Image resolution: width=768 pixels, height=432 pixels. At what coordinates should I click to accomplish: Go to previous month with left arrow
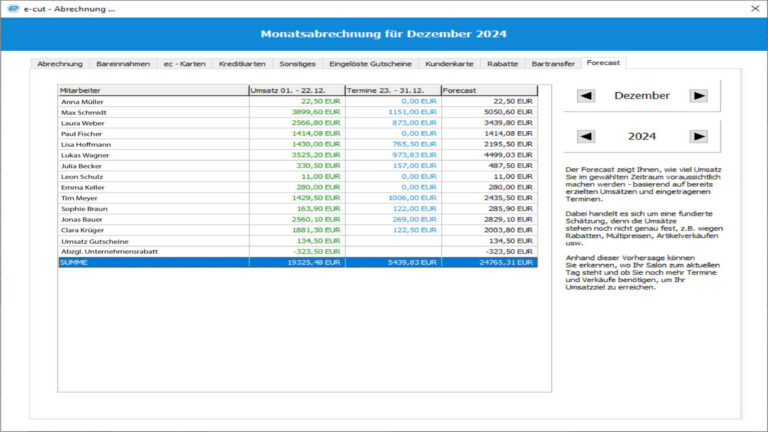click(x=585, y=96)
